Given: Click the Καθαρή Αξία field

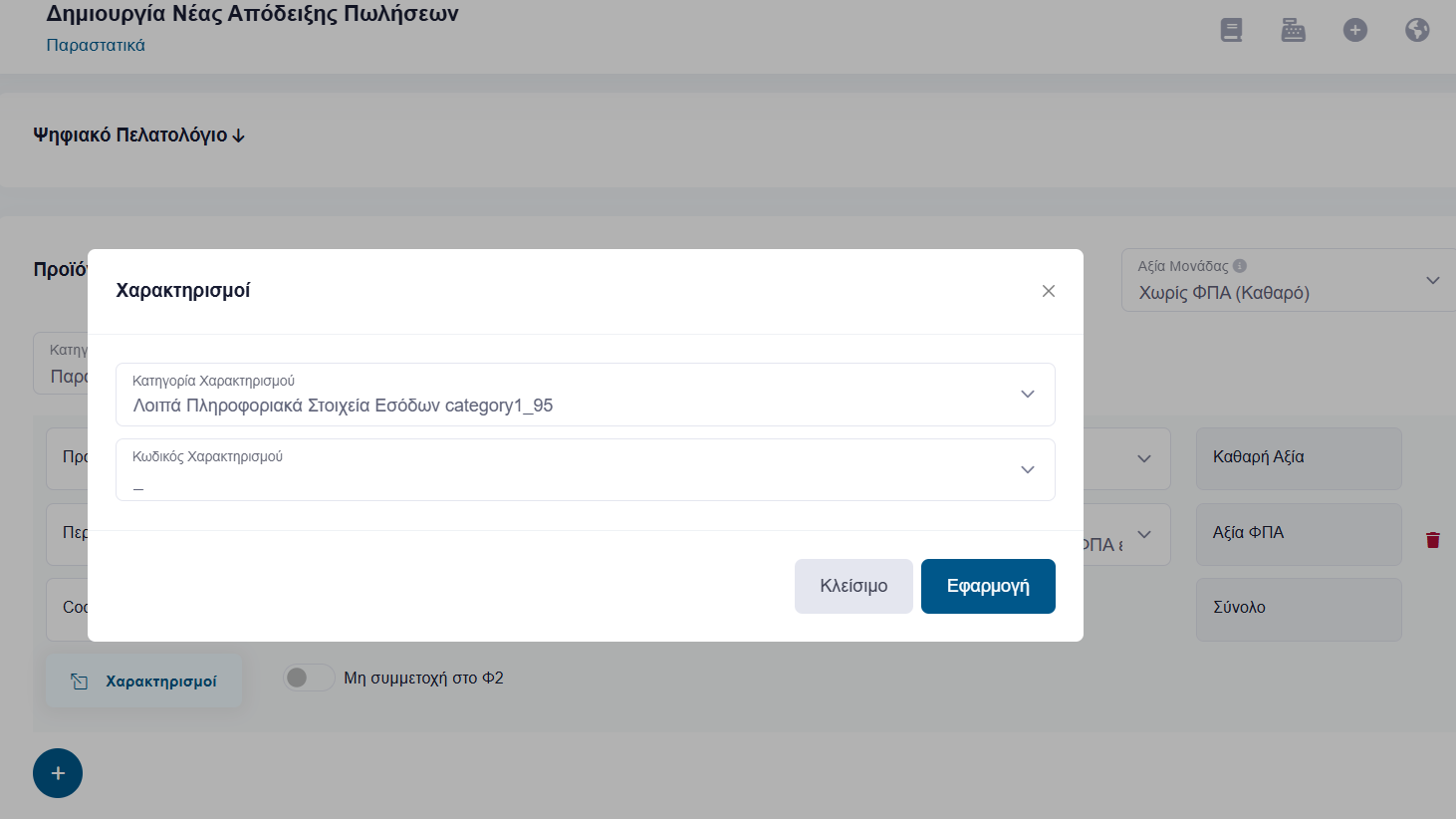Looking at the screenshot, I should 1299,458.
